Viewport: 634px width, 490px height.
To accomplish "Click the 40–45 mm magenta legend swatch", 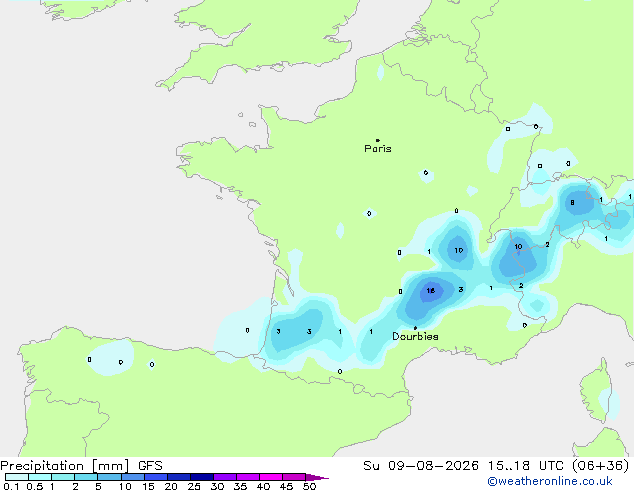I will click(x=271, y=477).
